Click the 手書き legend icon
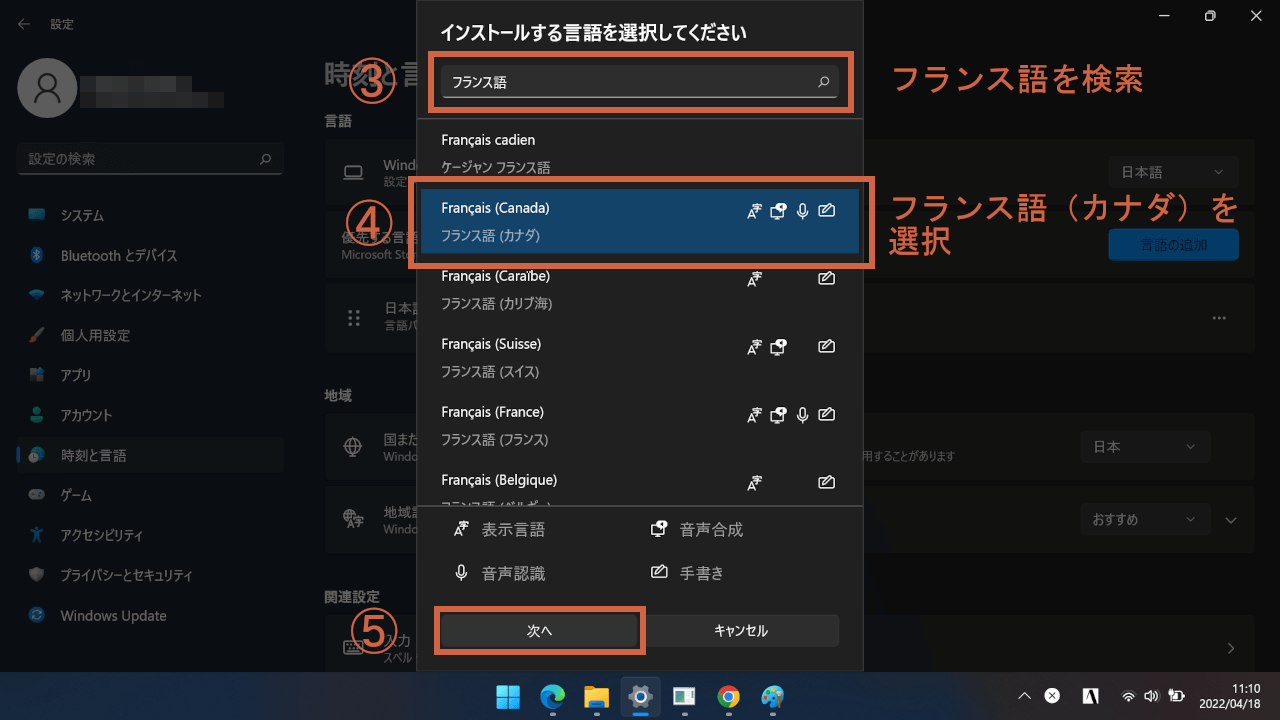Viewport: 1280px width, 720px height. (x=659, y=573)
